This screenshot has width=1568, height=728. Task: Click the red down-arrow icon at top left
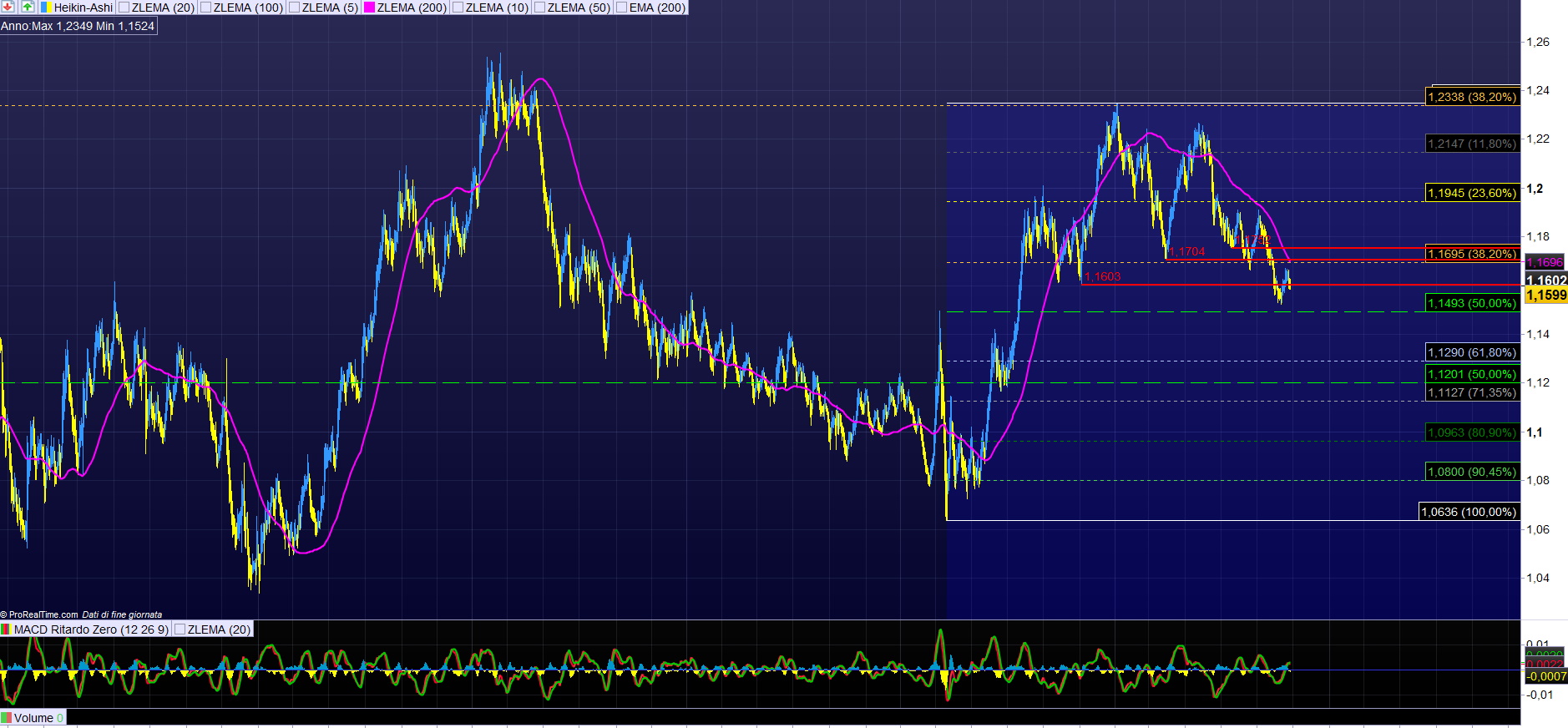[8, 7]
